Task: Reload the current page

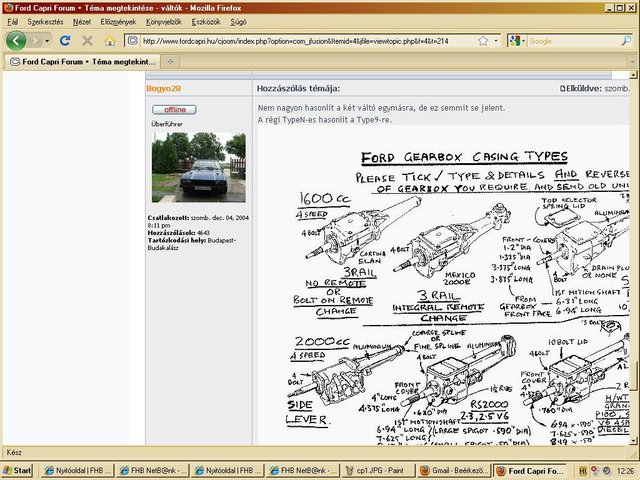Action: click(65, 41)
